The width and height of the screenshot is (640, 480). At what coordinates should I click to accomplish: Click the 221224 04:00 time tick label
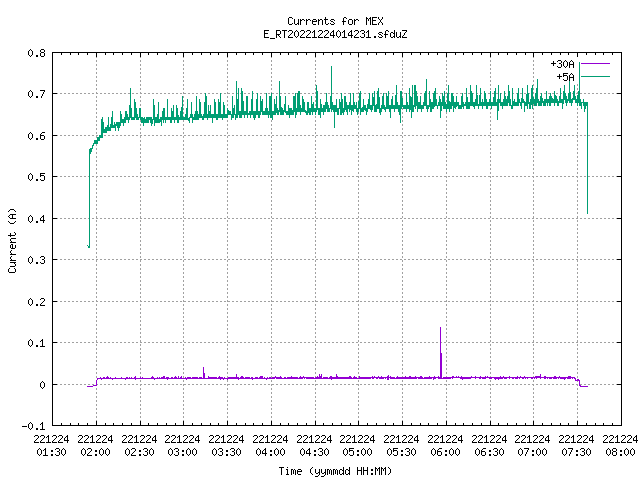[270, 445]
